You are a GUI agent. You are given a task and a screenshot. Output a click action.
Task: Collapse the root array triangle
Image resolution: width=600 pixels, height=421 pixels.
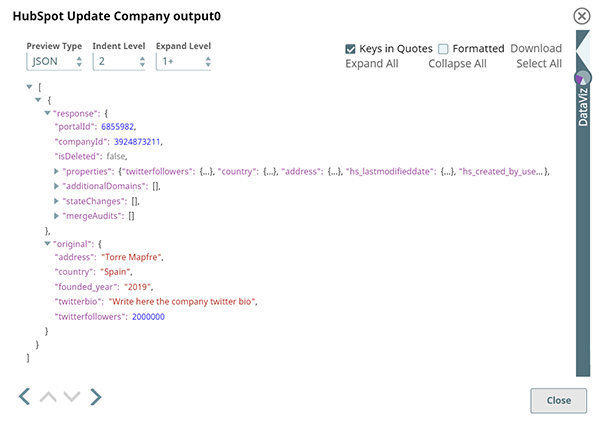[29, 87]
